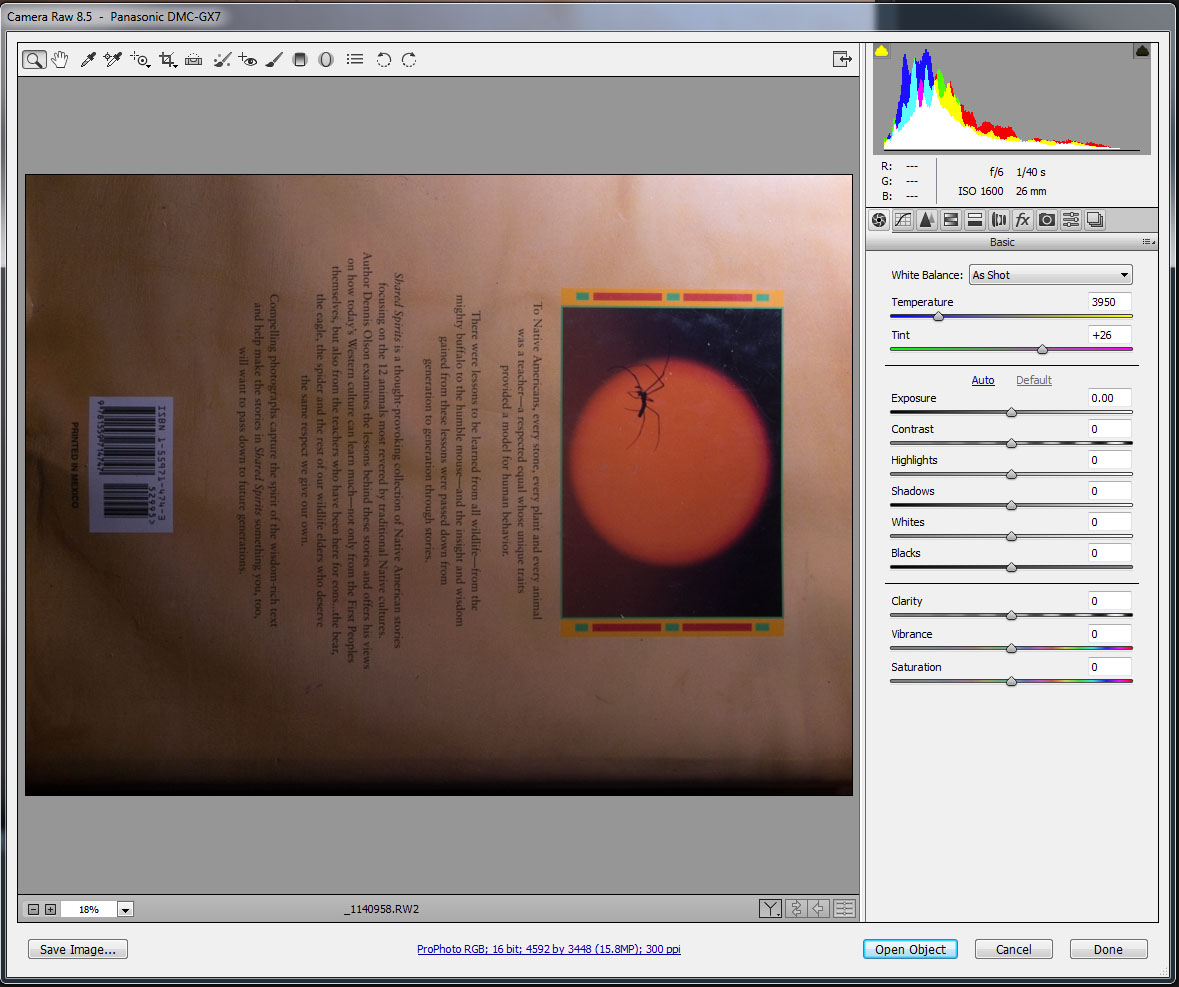Viewport: 1179px width, 987px height.
Task: Toggle the before/after preview Y button
Action: (770, 909)
